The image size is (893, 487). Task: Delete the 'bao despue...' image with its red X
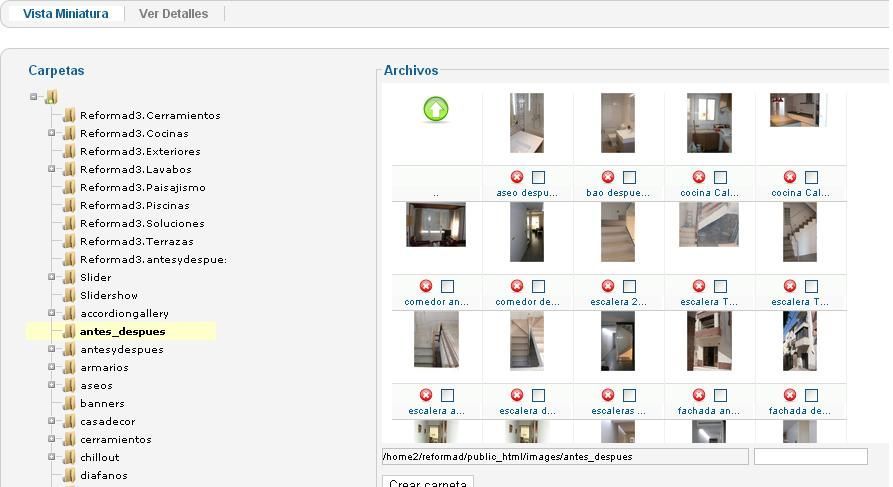coord(608,177)
